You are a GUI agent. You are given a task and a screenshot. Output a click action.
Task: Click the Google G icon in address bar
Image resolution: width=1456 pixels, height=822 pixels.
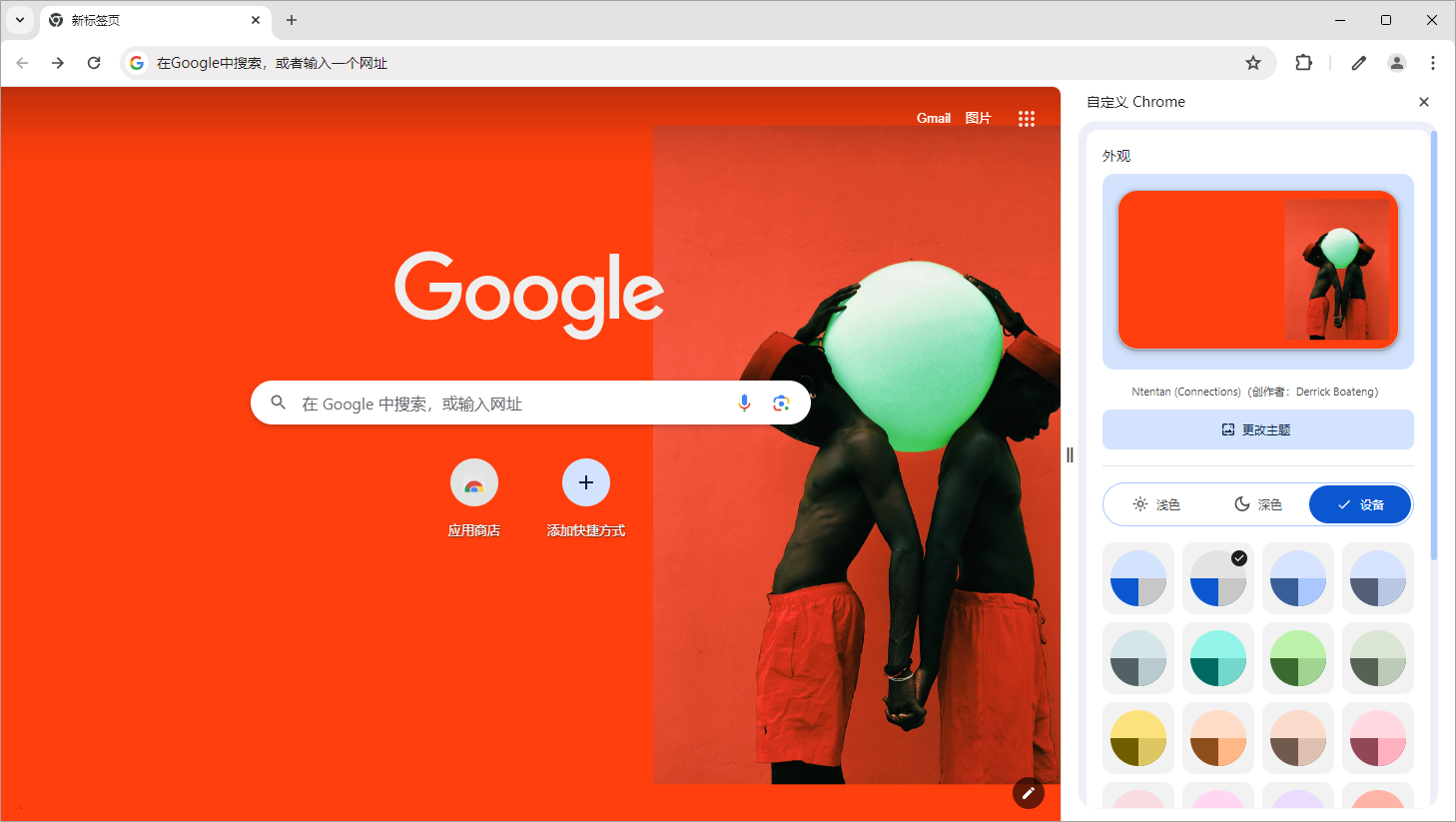[137, 63]
